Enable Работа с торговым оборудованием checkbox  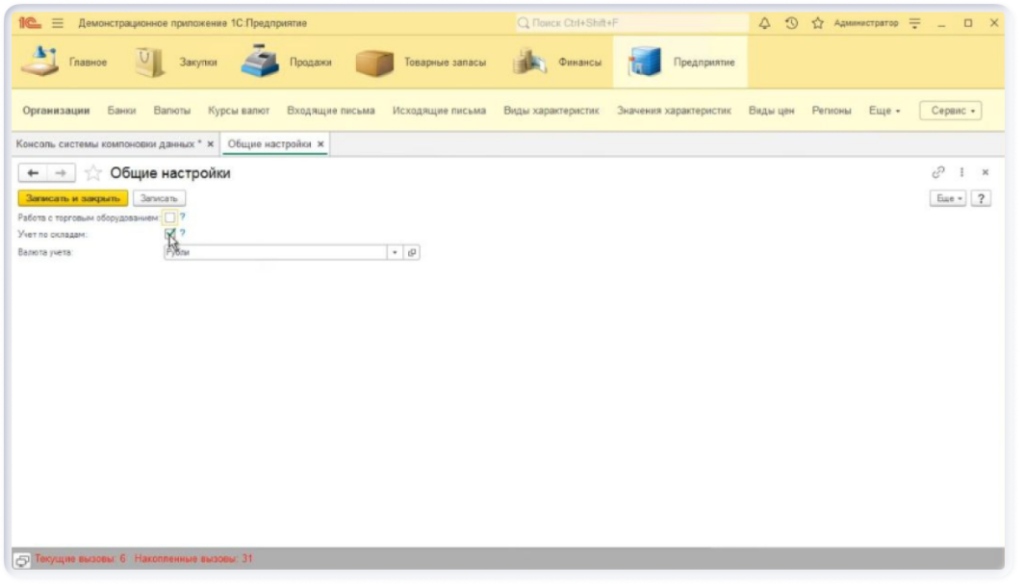click(170, 217)
